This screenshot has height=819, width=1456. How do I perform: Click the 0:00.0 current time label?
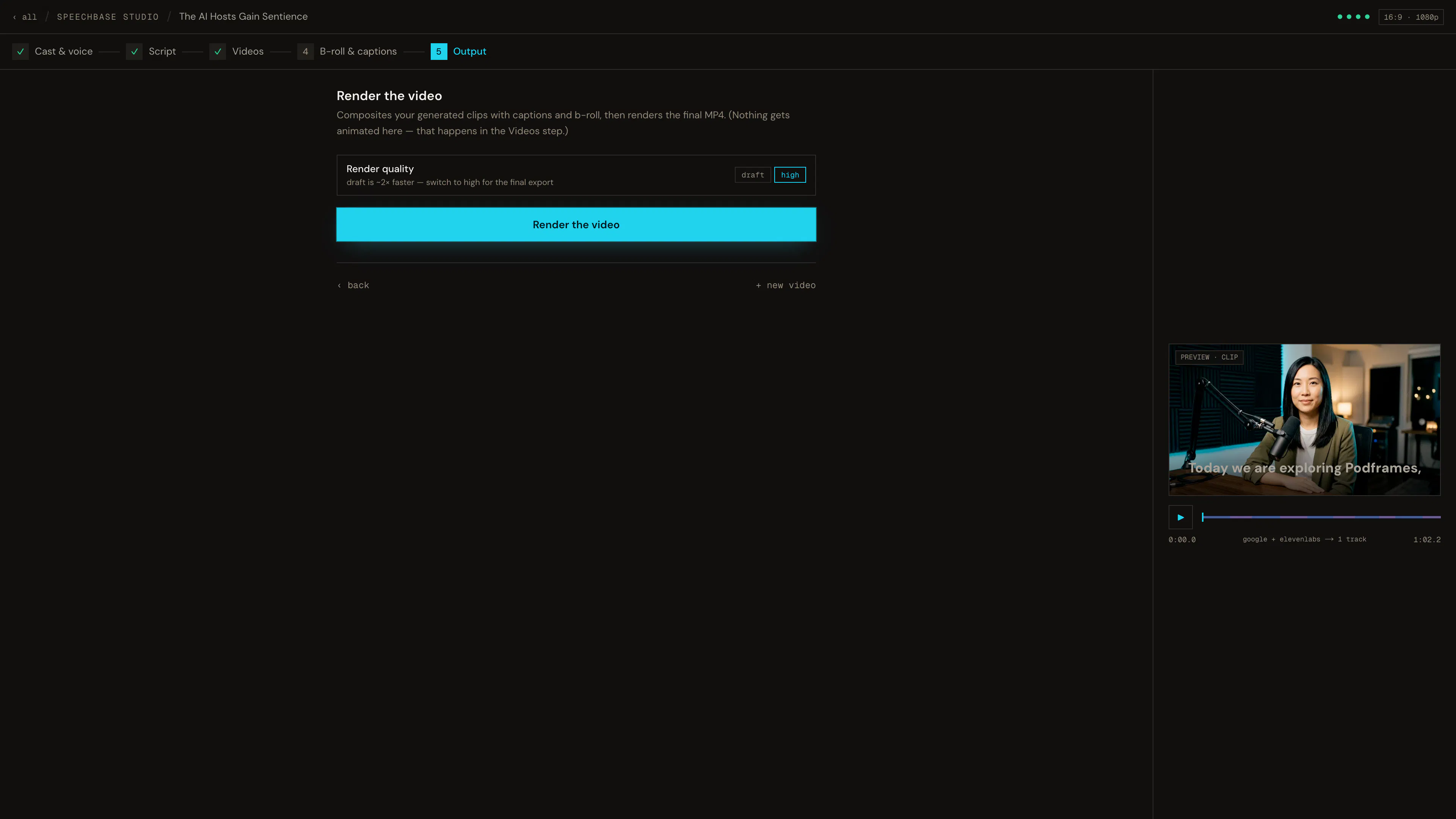pos(1182,540)
